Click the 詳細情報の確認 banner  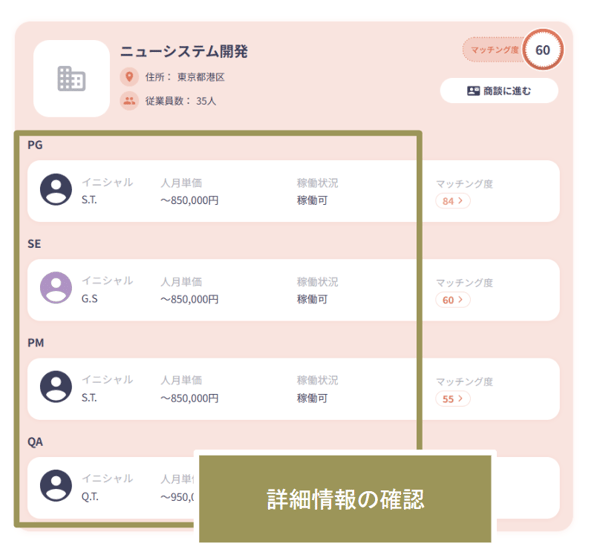345,499
